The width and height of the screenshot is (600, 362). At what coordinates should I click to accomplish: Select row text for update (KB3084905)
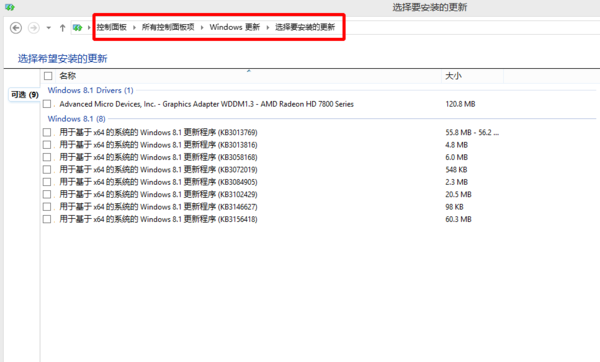(x=158, y=182)
